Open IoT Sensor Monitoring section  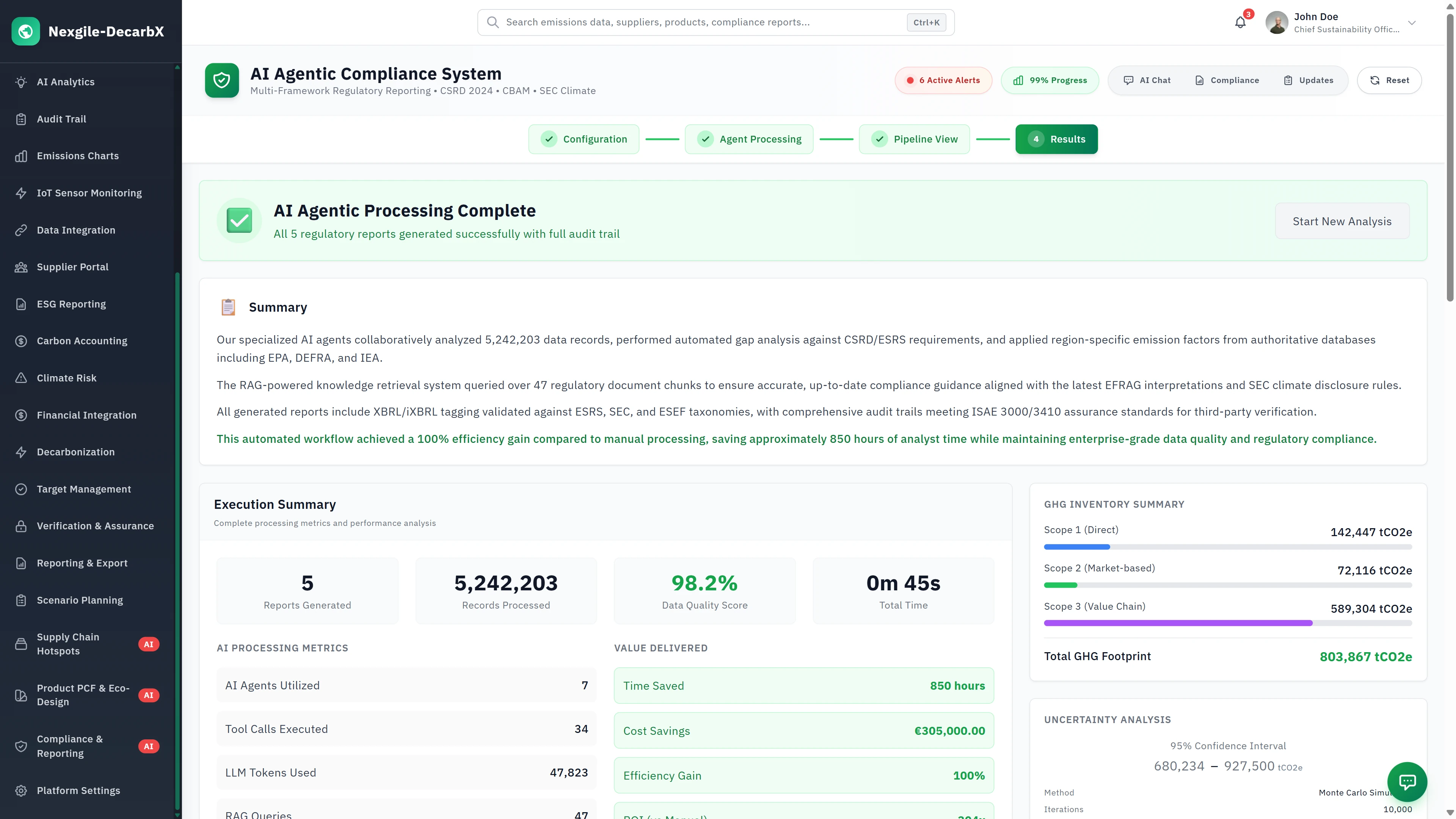pos(89,193)
